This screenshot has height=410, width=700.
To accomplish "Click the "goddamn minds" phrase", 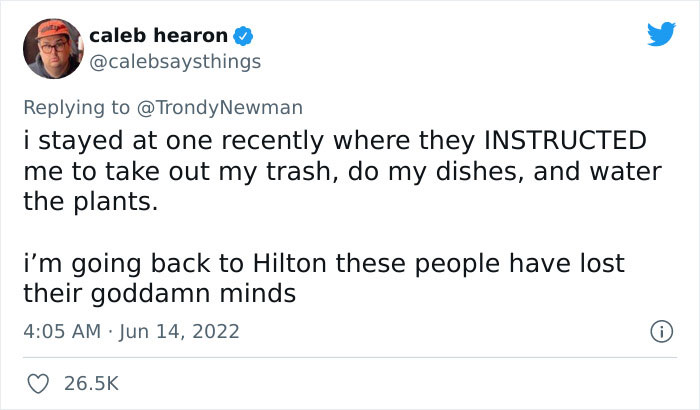I will coord(193,294).
